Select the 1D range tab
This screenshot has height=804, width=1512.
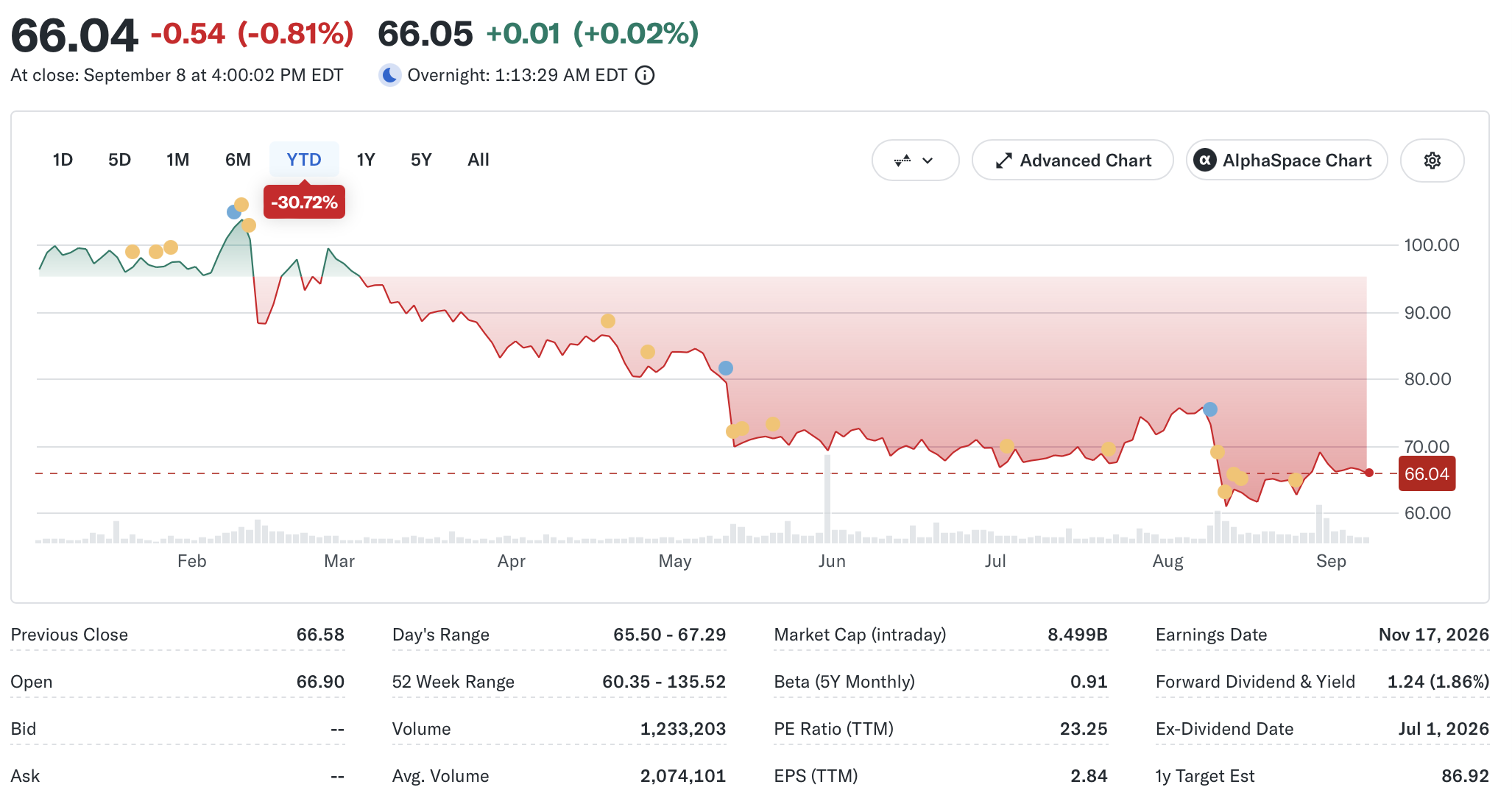point(63,160)
